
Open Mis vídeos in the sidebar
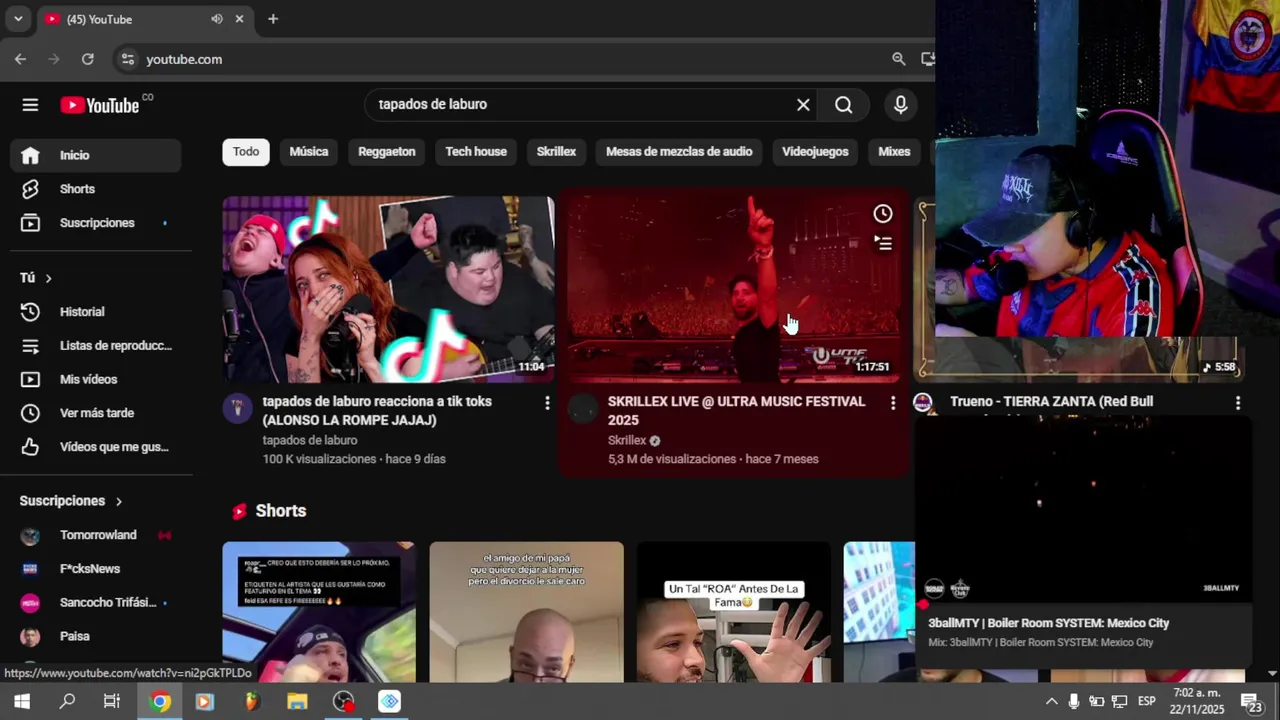pyautogui.click(x=96, y=380)
